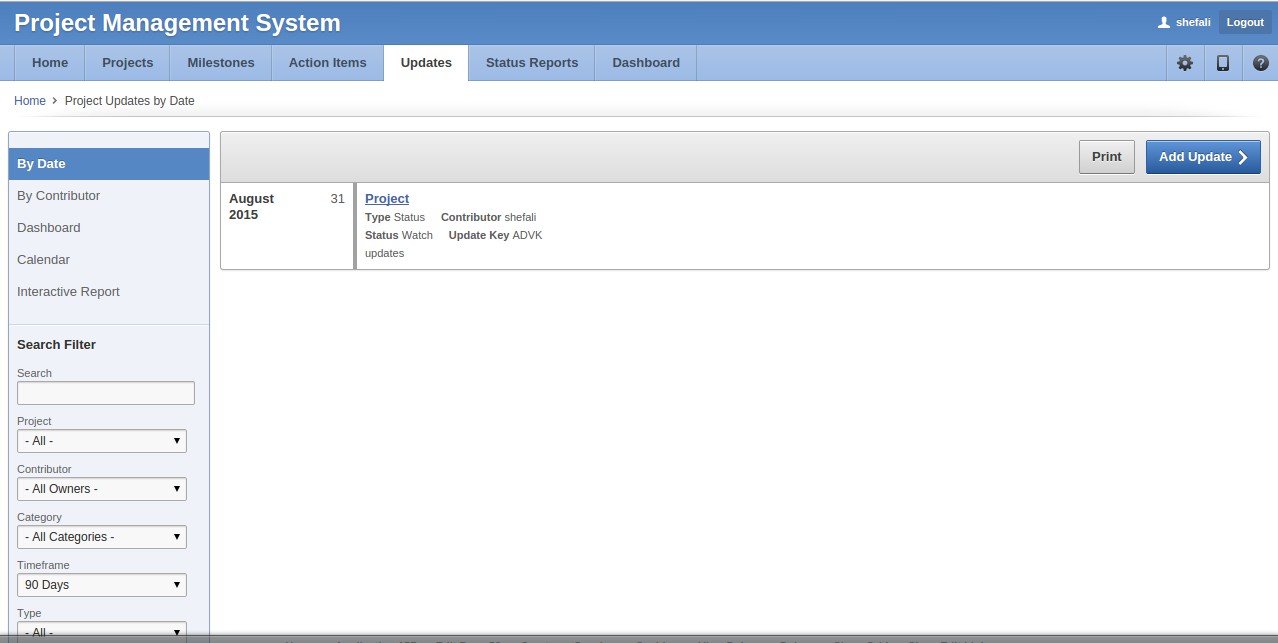Screen dimensions: 1278x643
Task: Click the shefali user profile icon
Action: click(1163, 22)
